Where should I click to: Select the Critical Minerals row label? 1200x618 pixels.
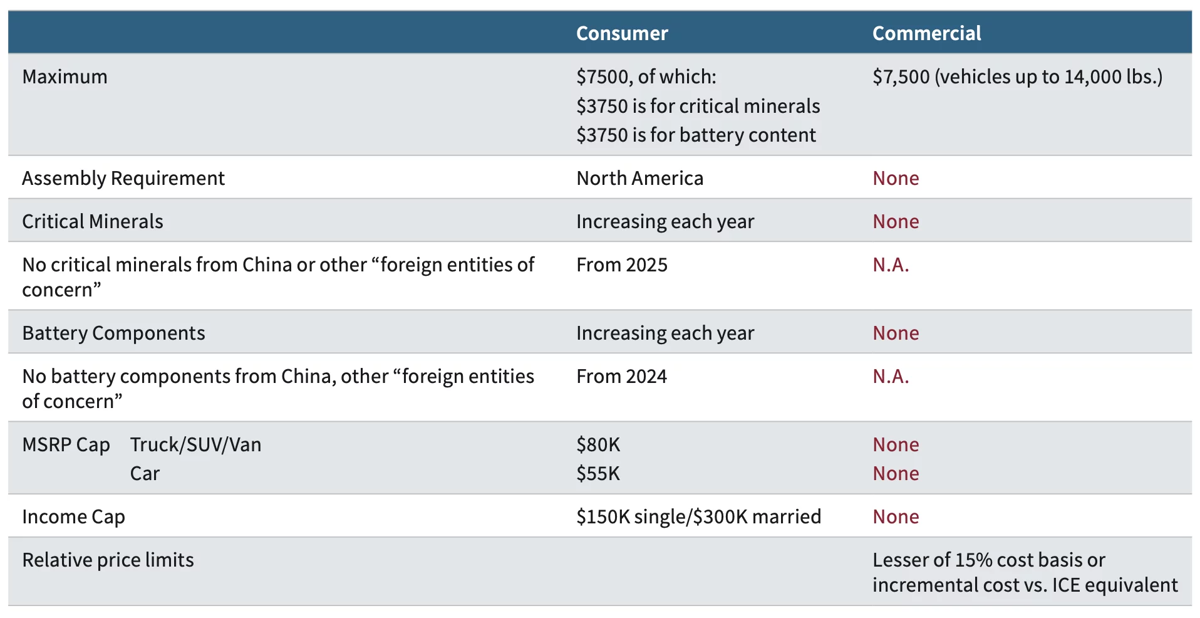[x=92, y=221]
